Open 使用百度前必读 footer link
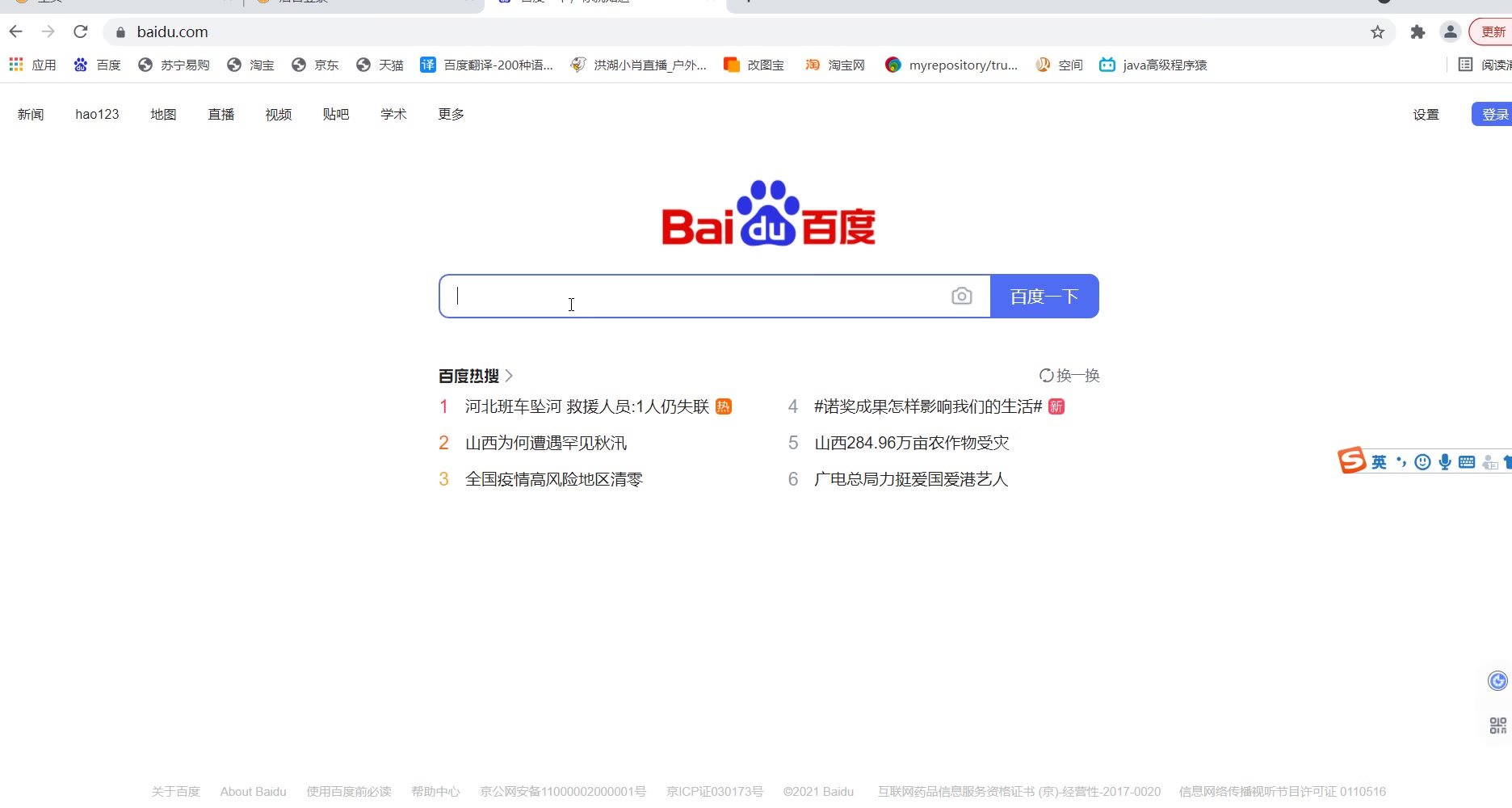This screenshot has height=808, width=1512. 349,792
